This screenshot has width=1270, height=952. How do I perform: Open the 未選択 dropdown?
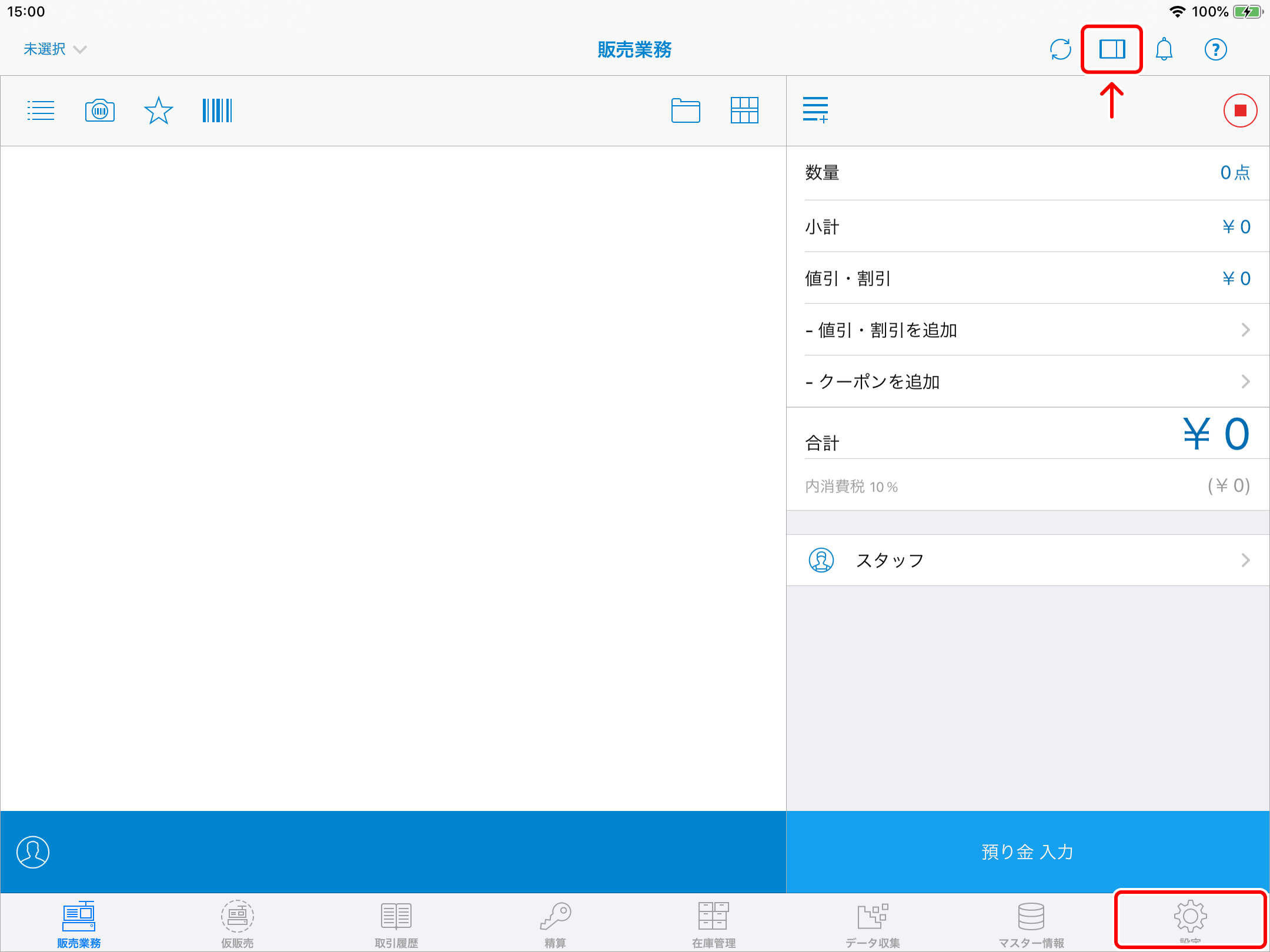[55, 49]
